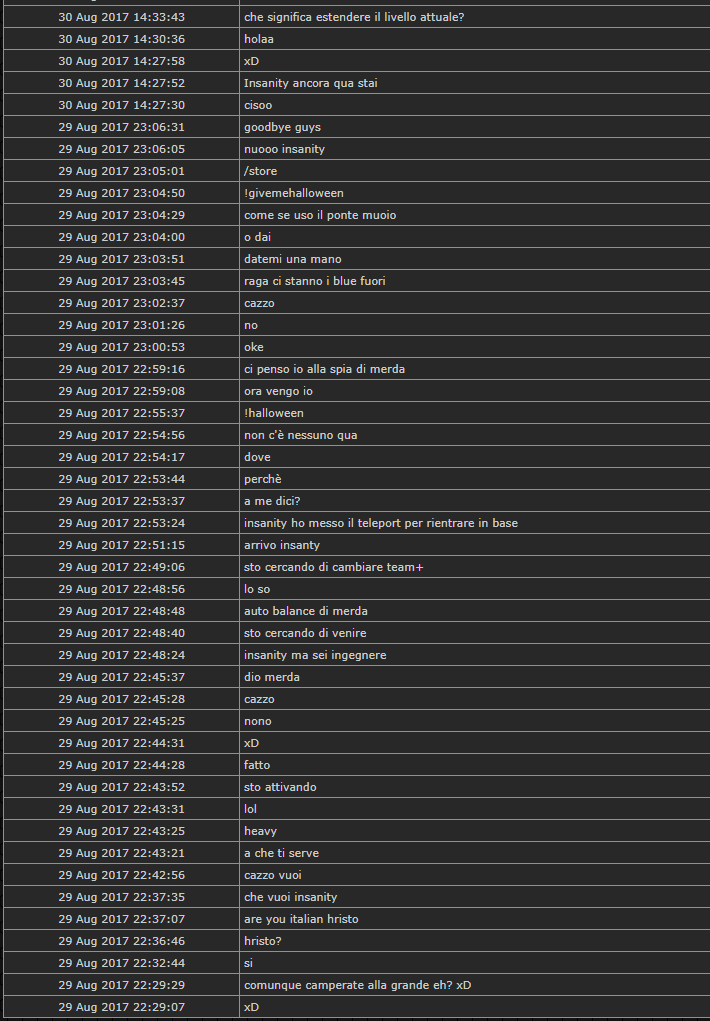
Task: Click the 'are you italian hristo' message
Action: click(x=301, y=919)
